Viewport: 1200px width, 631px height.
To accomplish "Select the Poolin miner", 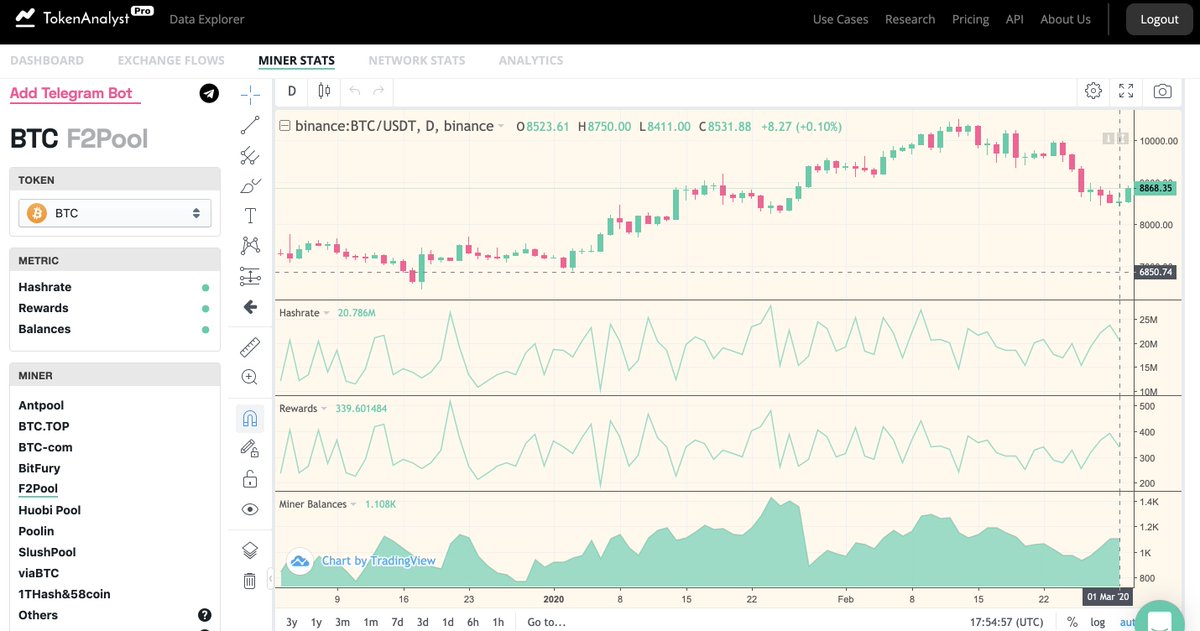I will pos(36,531).
